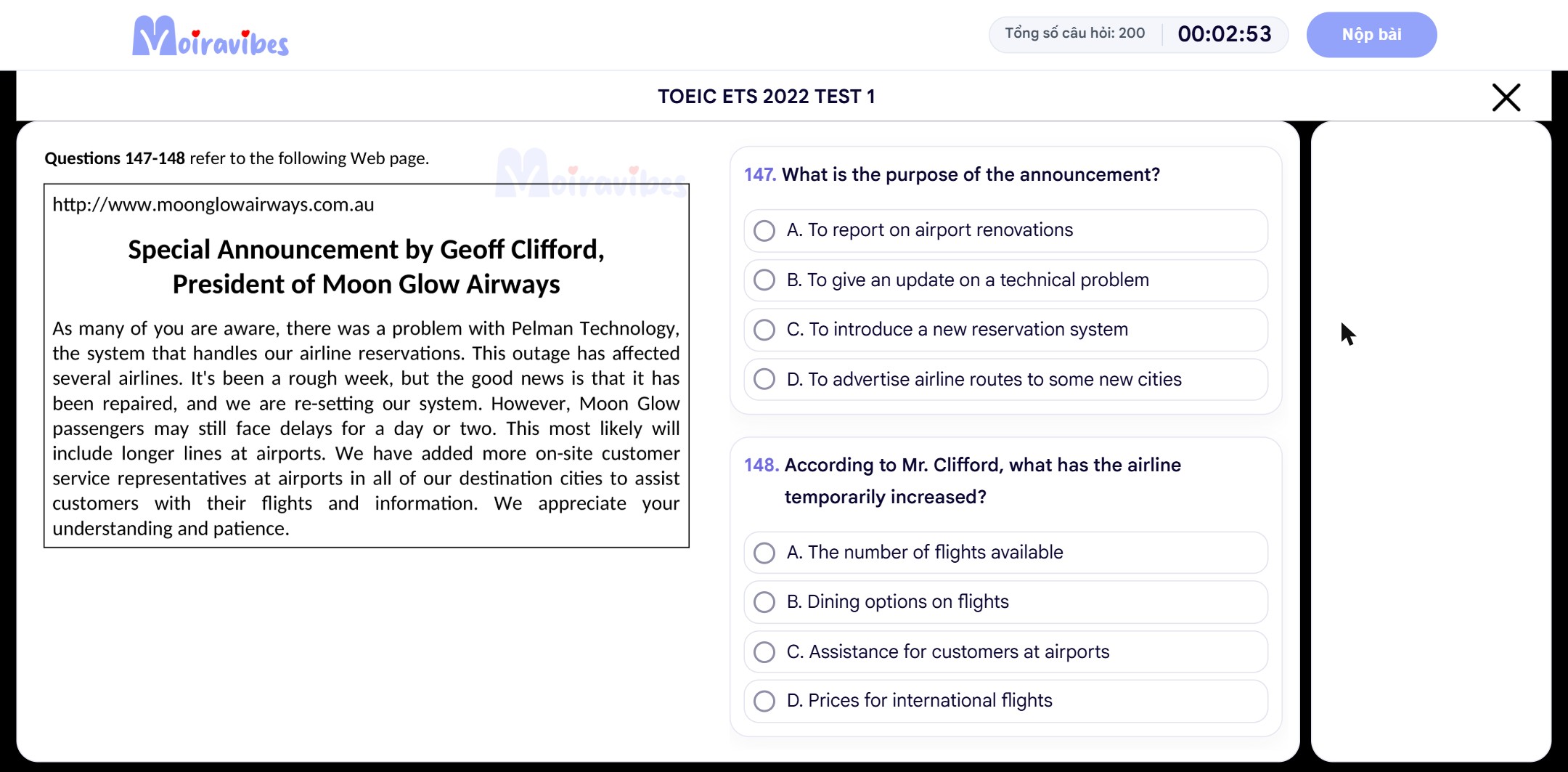The width and height of the screenshot is (1568, 772).
Task: Click the countdown timer display
Action: pos(1225,34)
